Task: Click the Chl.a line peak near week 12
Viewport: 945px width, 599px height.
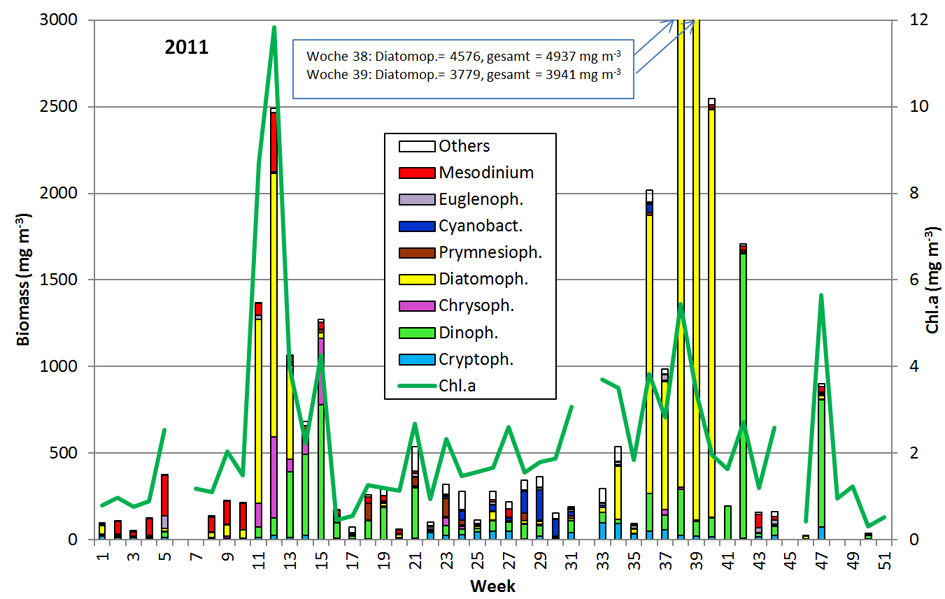Action: (x=274, y=28)
